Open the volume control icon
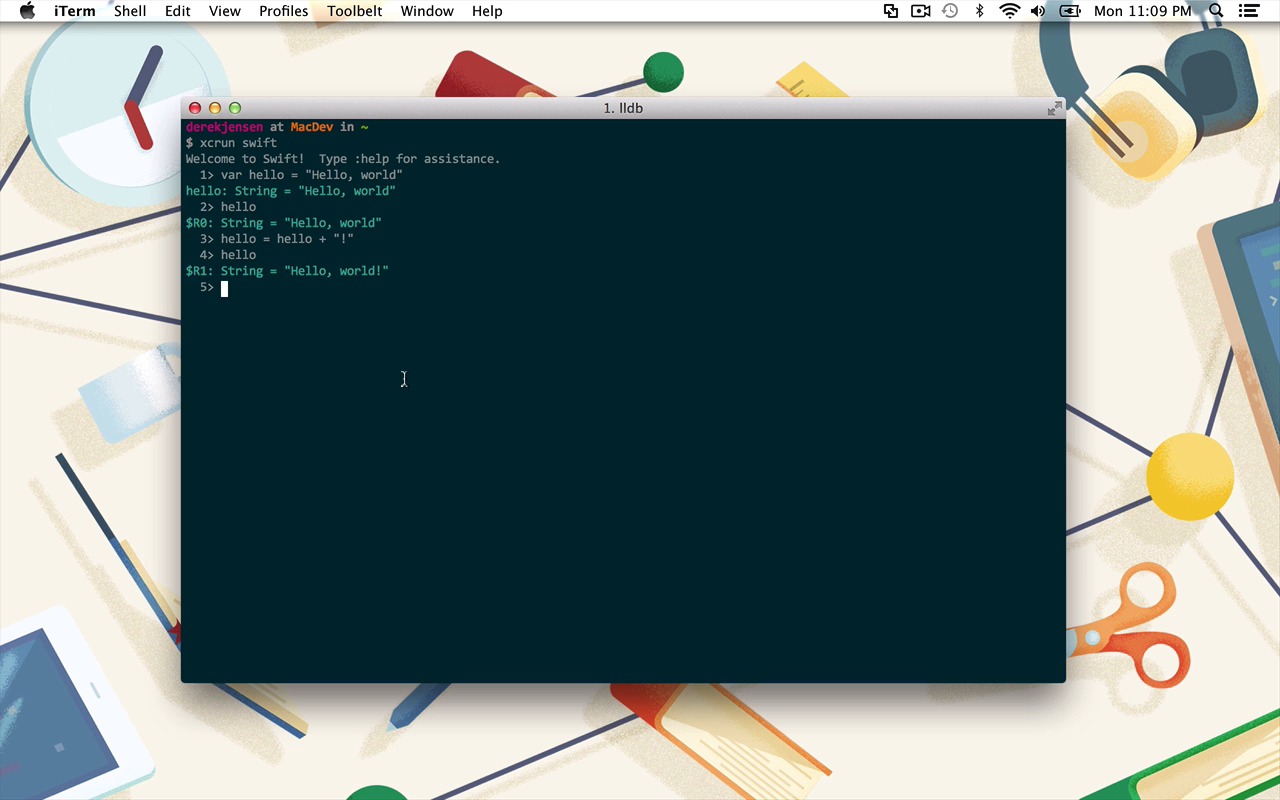Screen dimensions: 1280x800 [1038, 11]
